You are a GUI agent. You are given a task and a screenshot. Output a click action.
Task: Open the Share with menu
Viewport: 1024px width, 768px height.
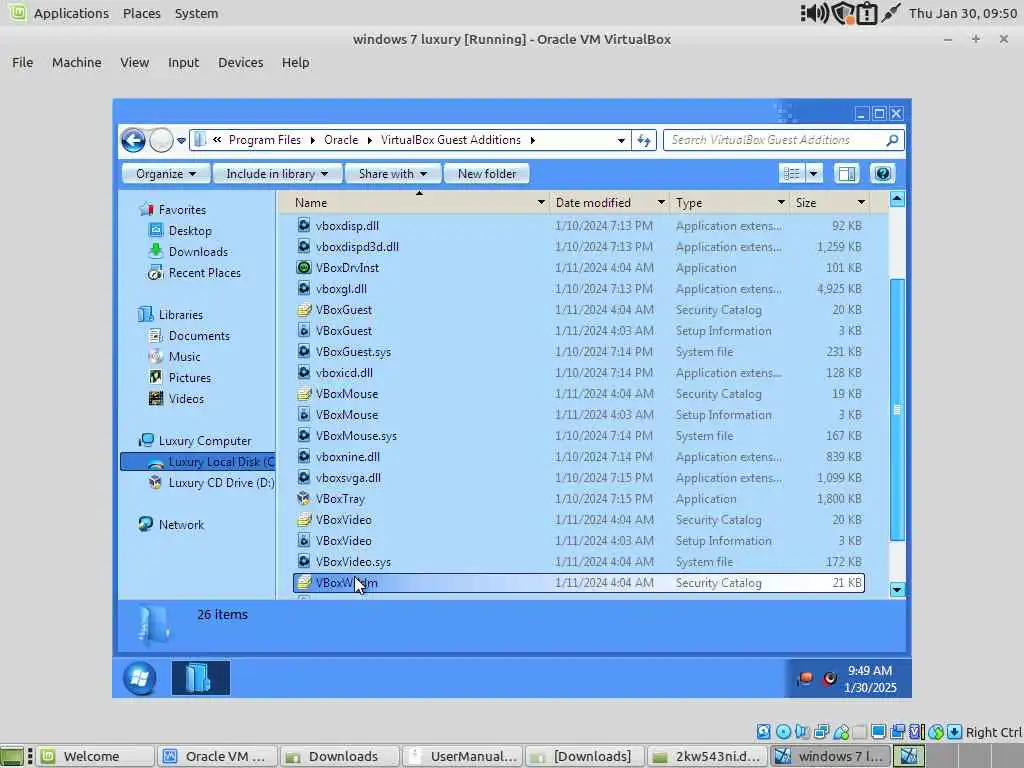click(x=392, y=174)
